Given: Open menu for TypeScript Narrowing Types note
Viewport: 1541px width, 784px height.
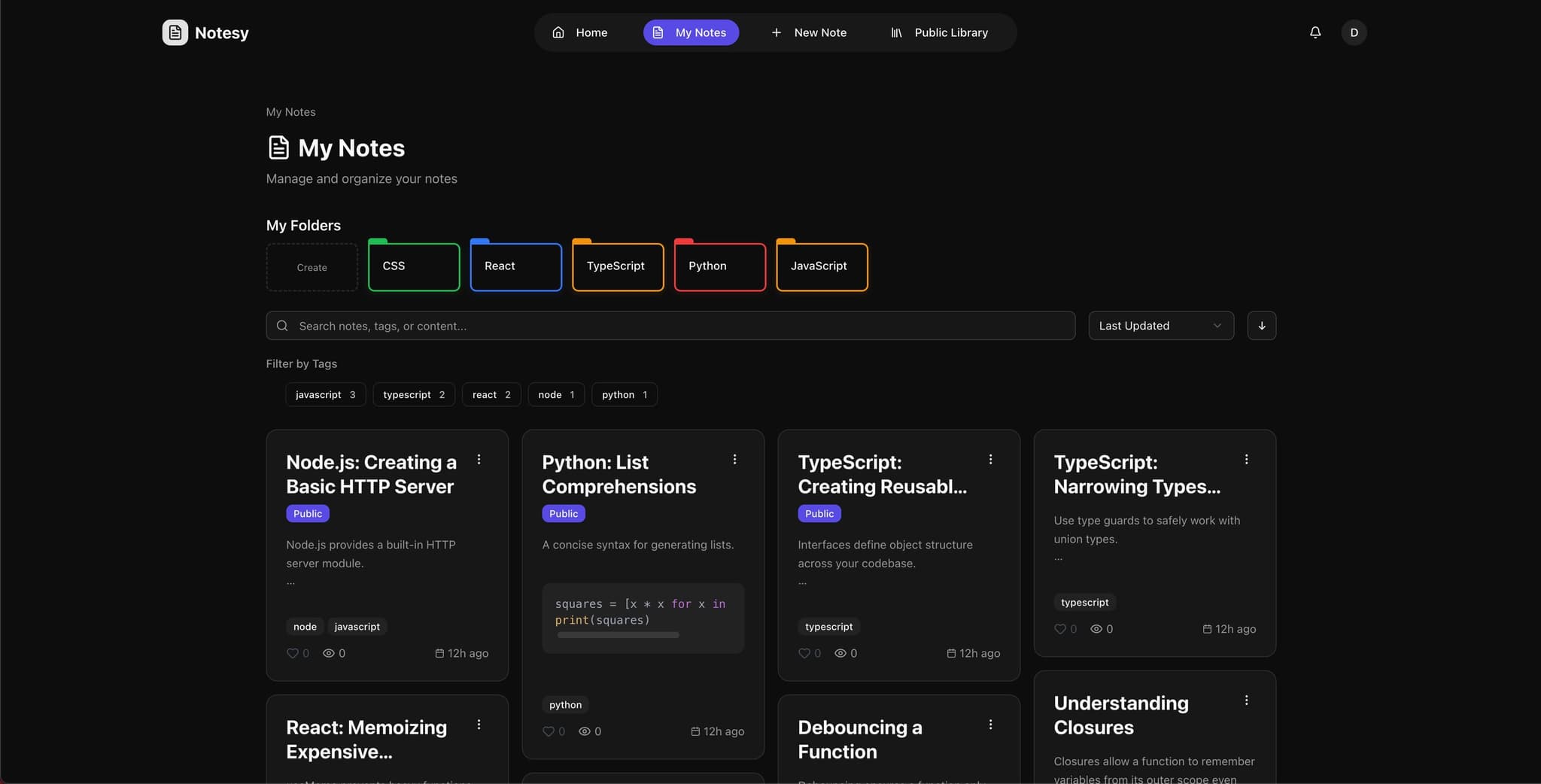Looking at the screenshot, I should tap(1246, 460).
